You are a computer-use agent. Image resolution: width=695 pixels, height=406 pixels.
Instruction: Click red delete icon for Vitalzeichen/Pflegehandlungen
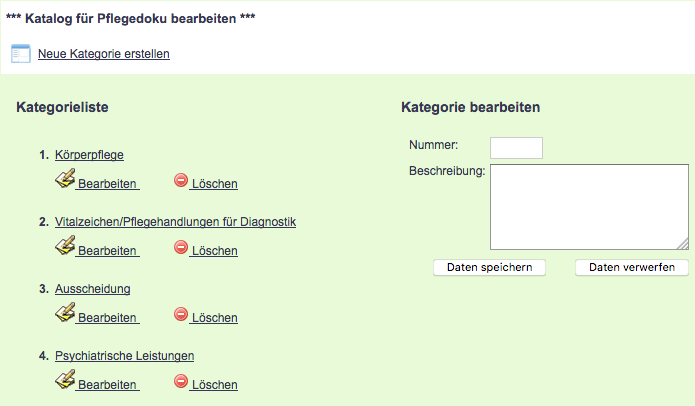(x=181, y=248)
